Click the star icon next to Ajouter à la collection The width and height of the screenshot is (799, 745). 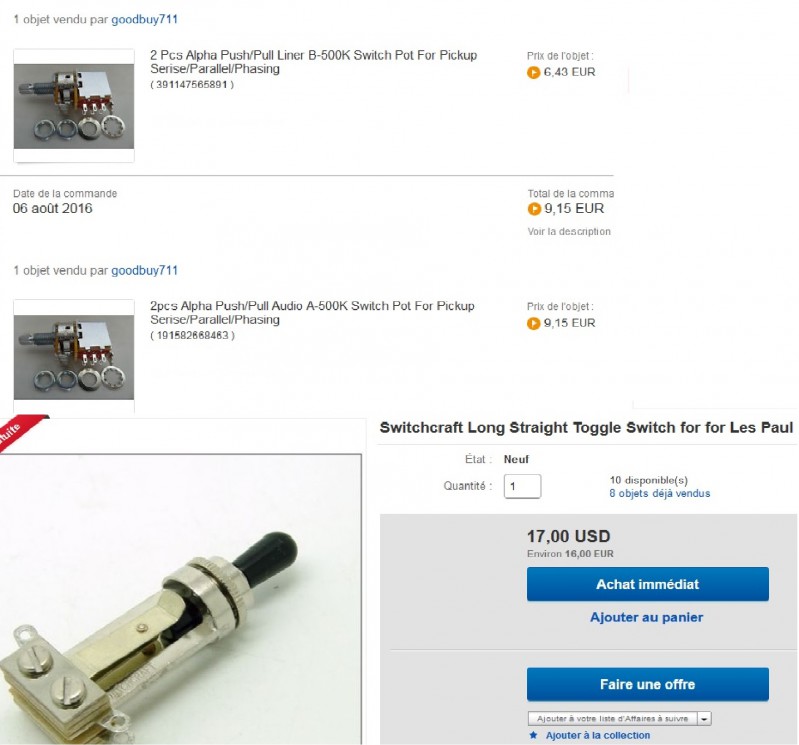[533, 735]
